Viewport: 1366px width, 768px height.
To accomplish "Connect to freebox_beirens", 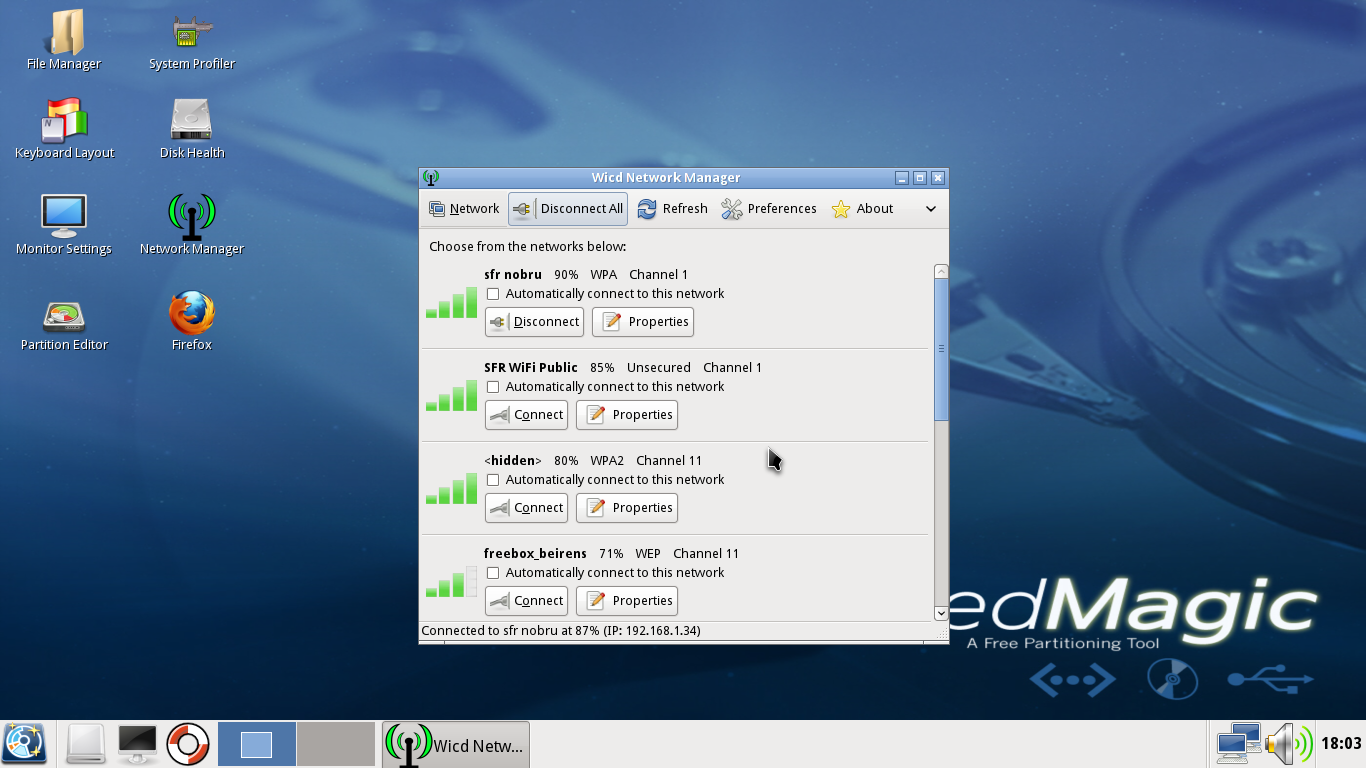I will (x=526, y=601).
